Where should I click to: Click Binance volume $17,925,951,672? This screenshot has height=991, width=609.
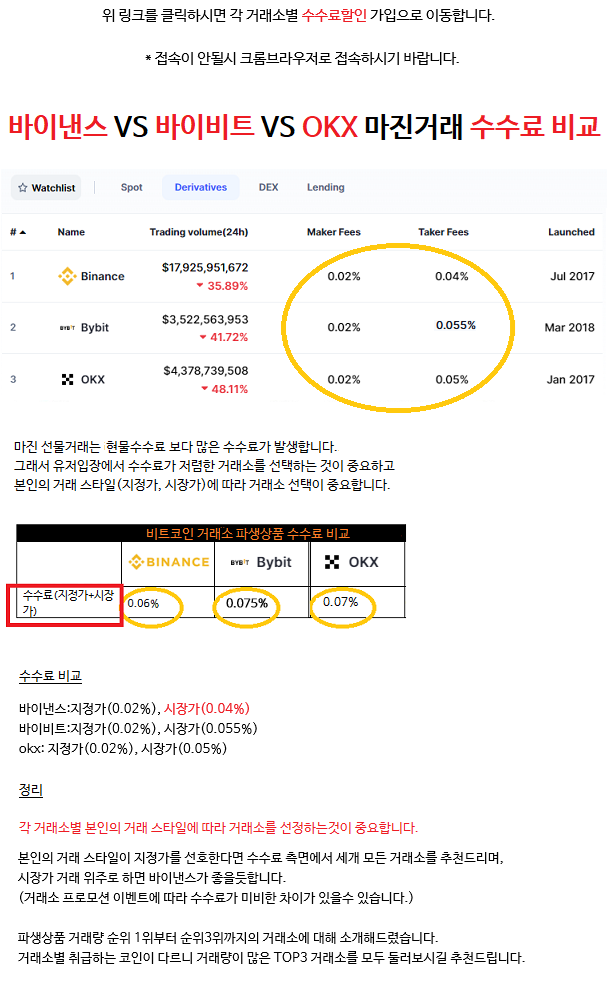tap(205, 267)
